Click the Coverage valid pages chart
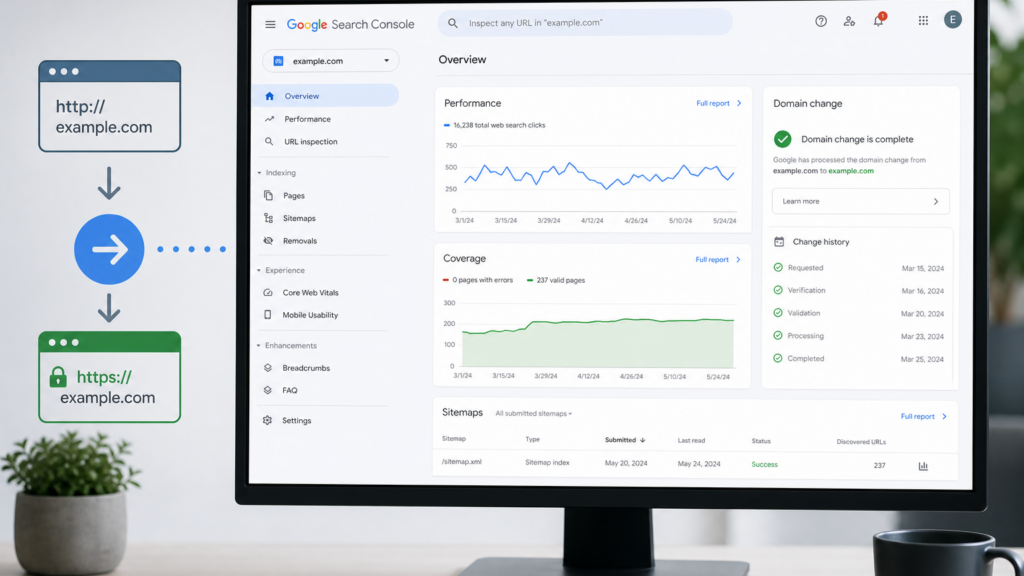This screenshot has height=576, width=1024. (x=598, y=342)
